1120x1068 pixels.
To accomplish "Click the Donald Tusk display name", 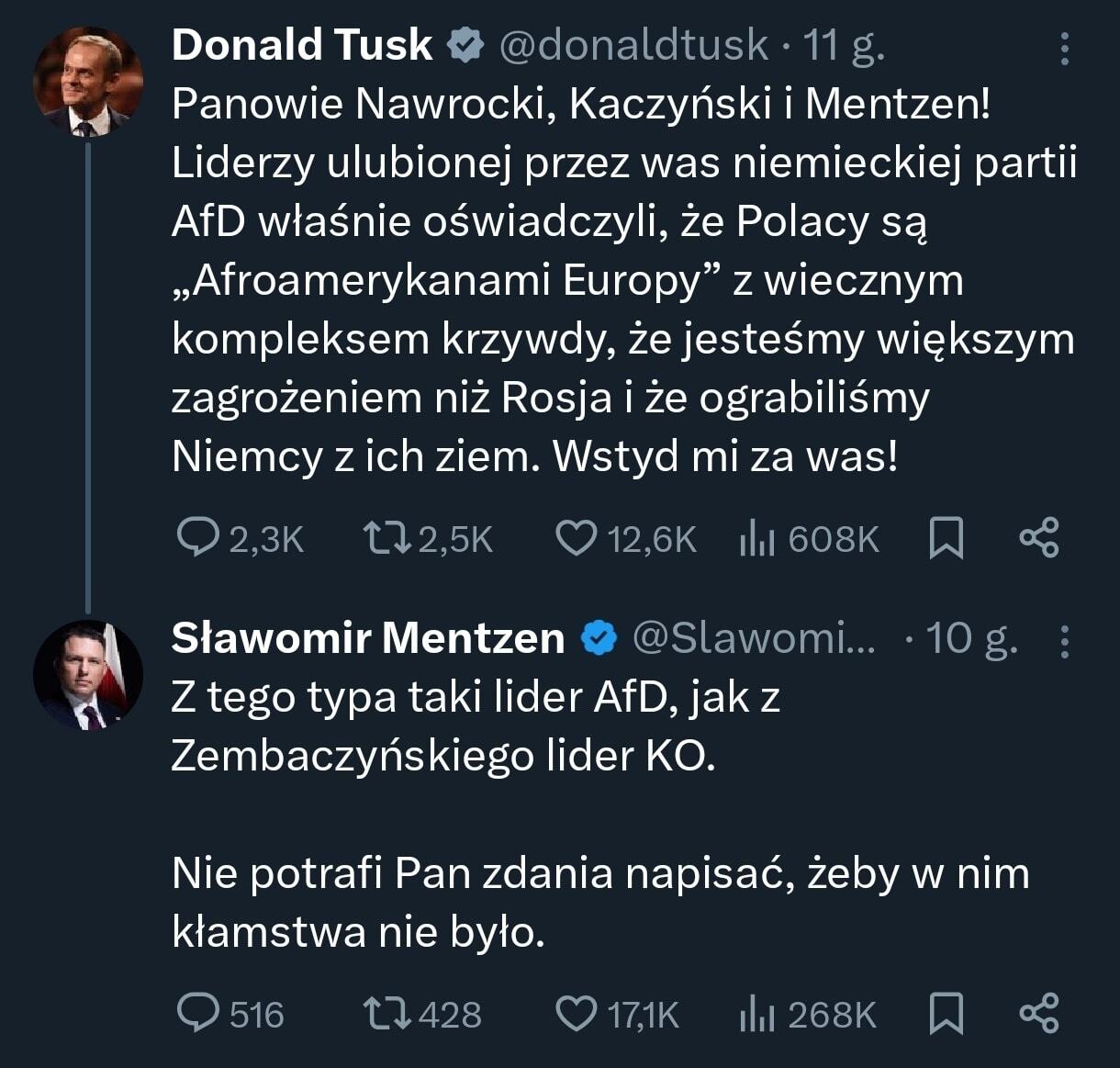I will pos(302,45).
